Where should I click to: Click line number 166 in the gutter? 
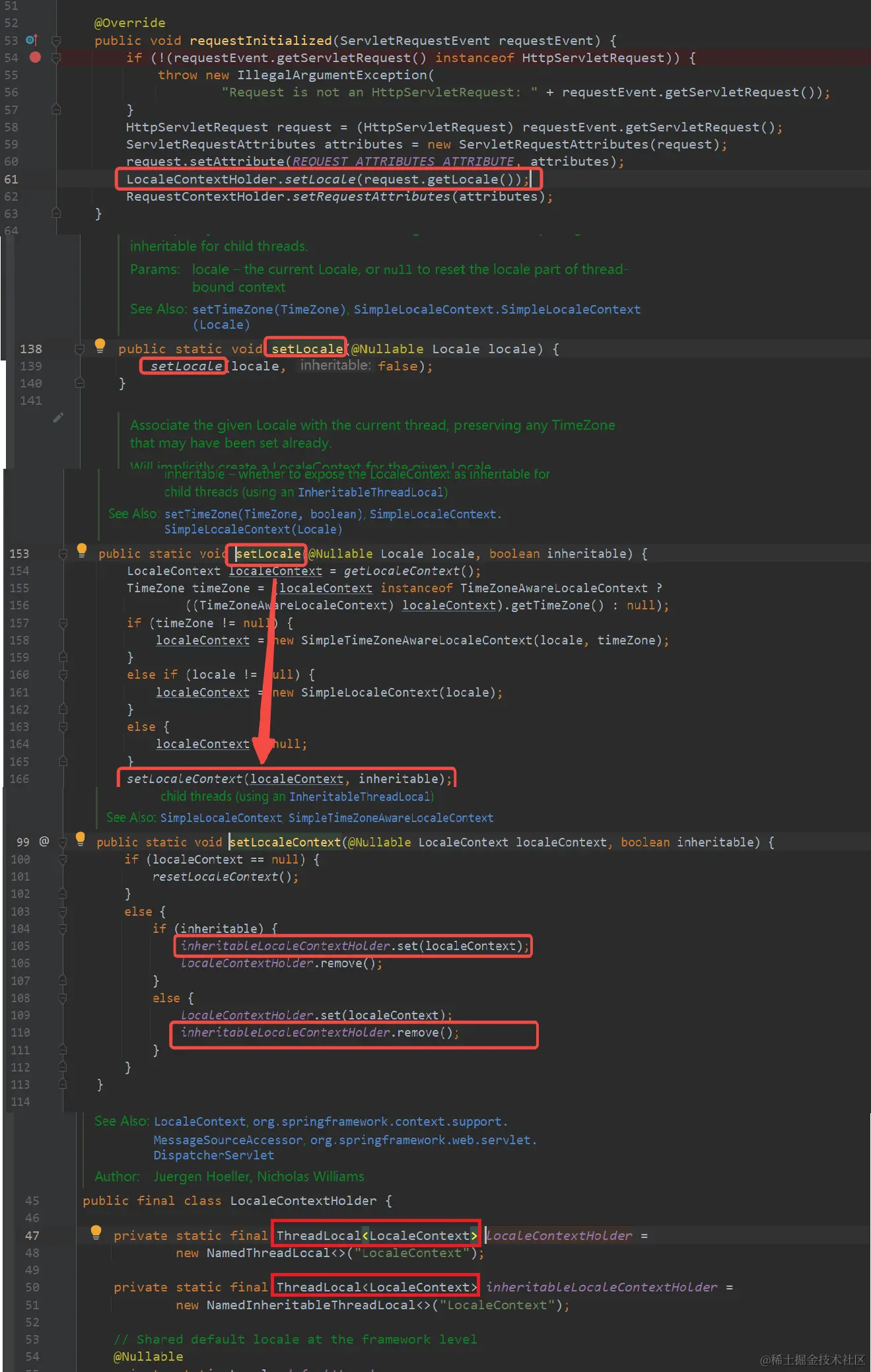[19, 778]
